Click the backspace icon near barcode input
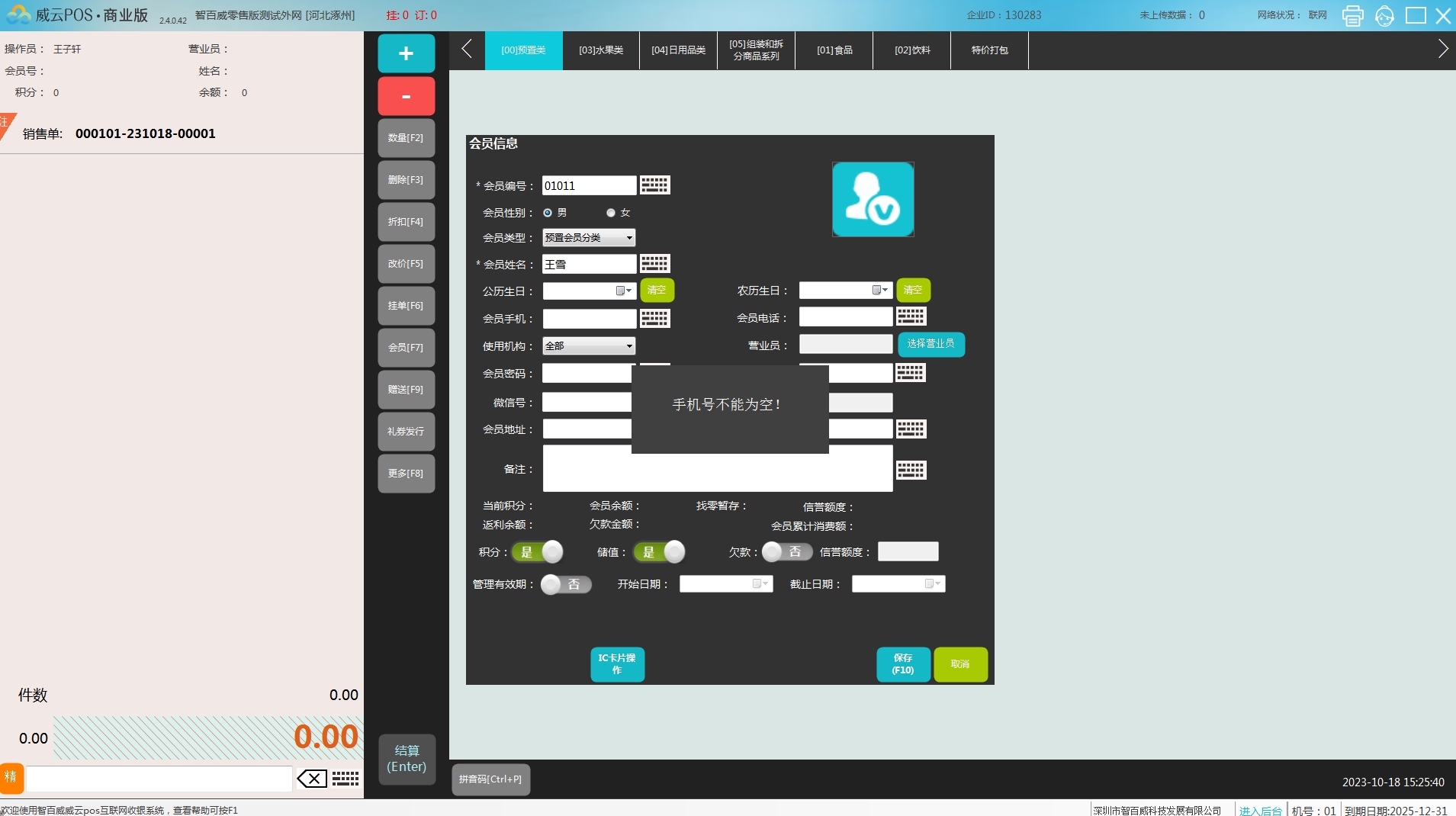Screen dimensions: 1456x816 (312, 779)
